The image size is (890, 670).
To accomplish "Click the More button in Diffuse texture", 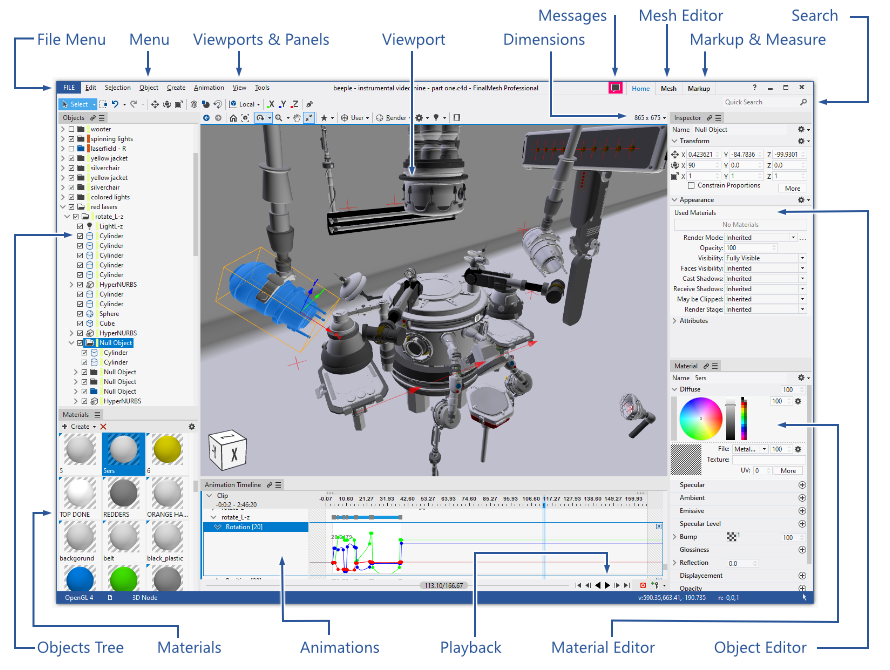I will (788, 471).
